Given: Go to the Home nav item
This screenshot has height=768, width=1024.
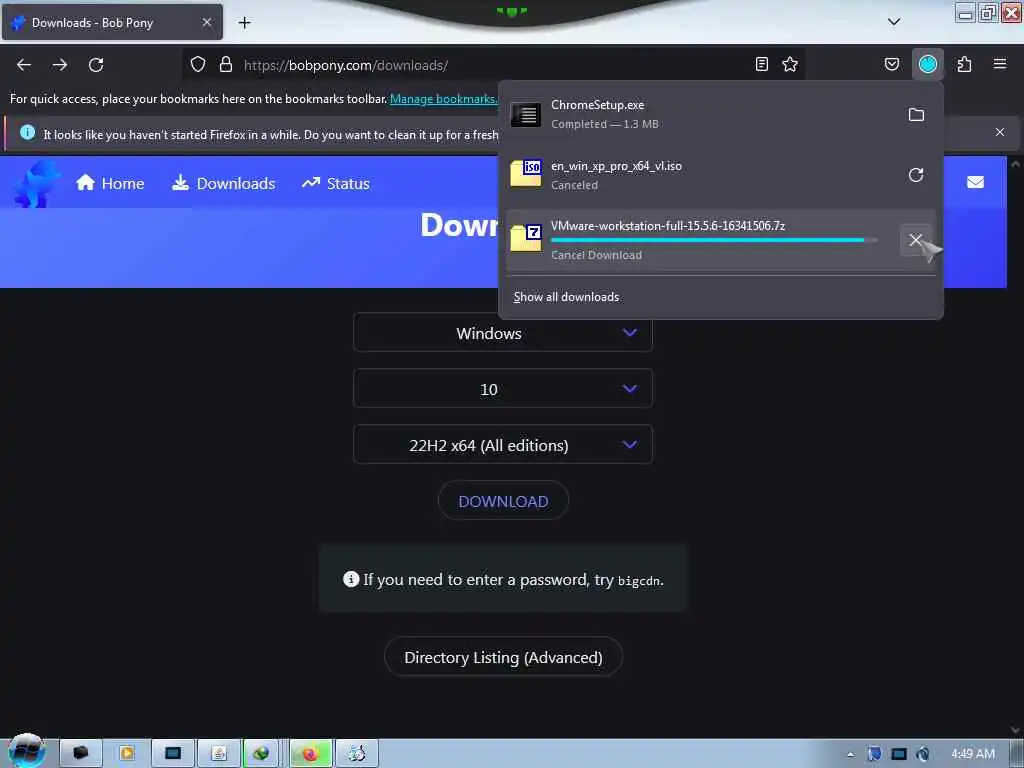Looking at the screenshot, I should (x=110, y=184).
